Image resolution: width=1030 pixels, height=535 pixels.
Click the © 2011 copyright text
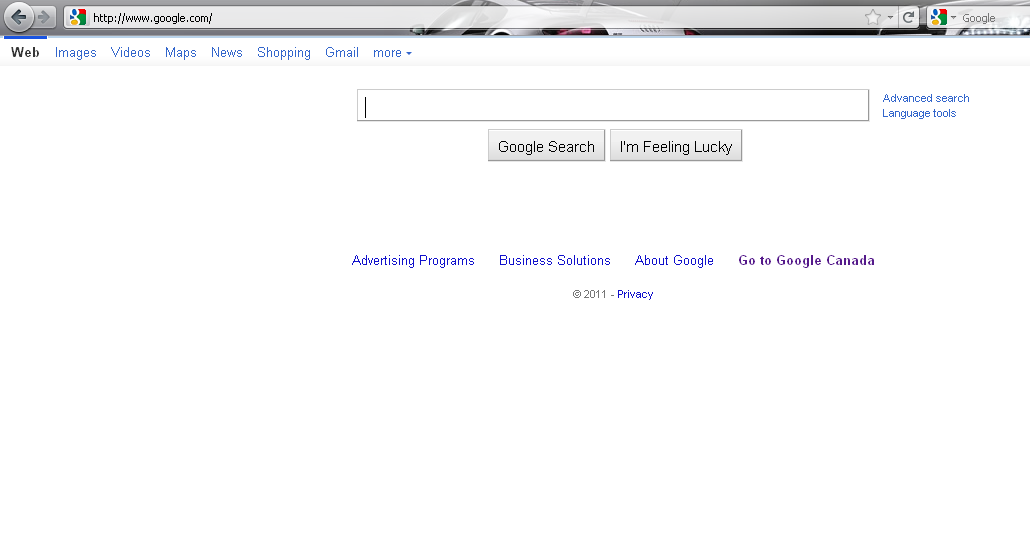[x=589, y=294]
